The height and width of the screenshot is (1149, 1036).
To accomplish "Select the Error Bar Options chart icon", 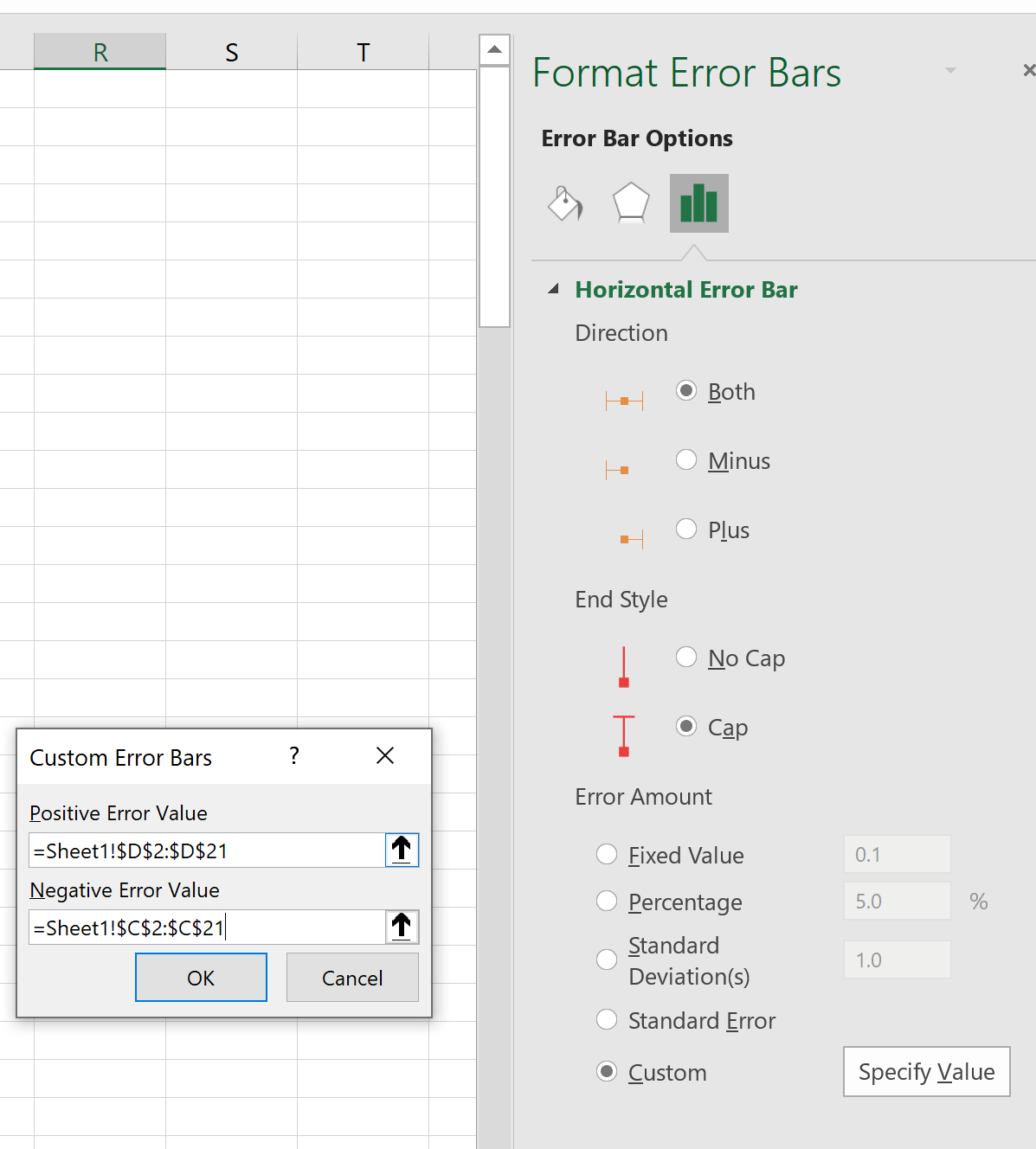I will [698, 203].
